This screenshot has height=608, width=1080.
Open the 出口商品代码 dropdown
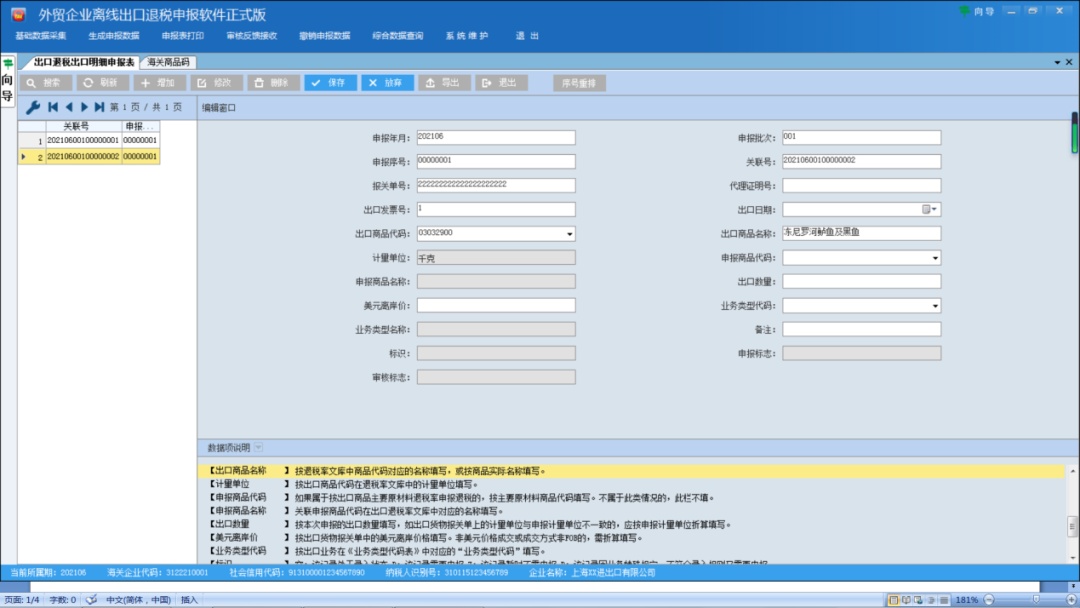[570, 234]
